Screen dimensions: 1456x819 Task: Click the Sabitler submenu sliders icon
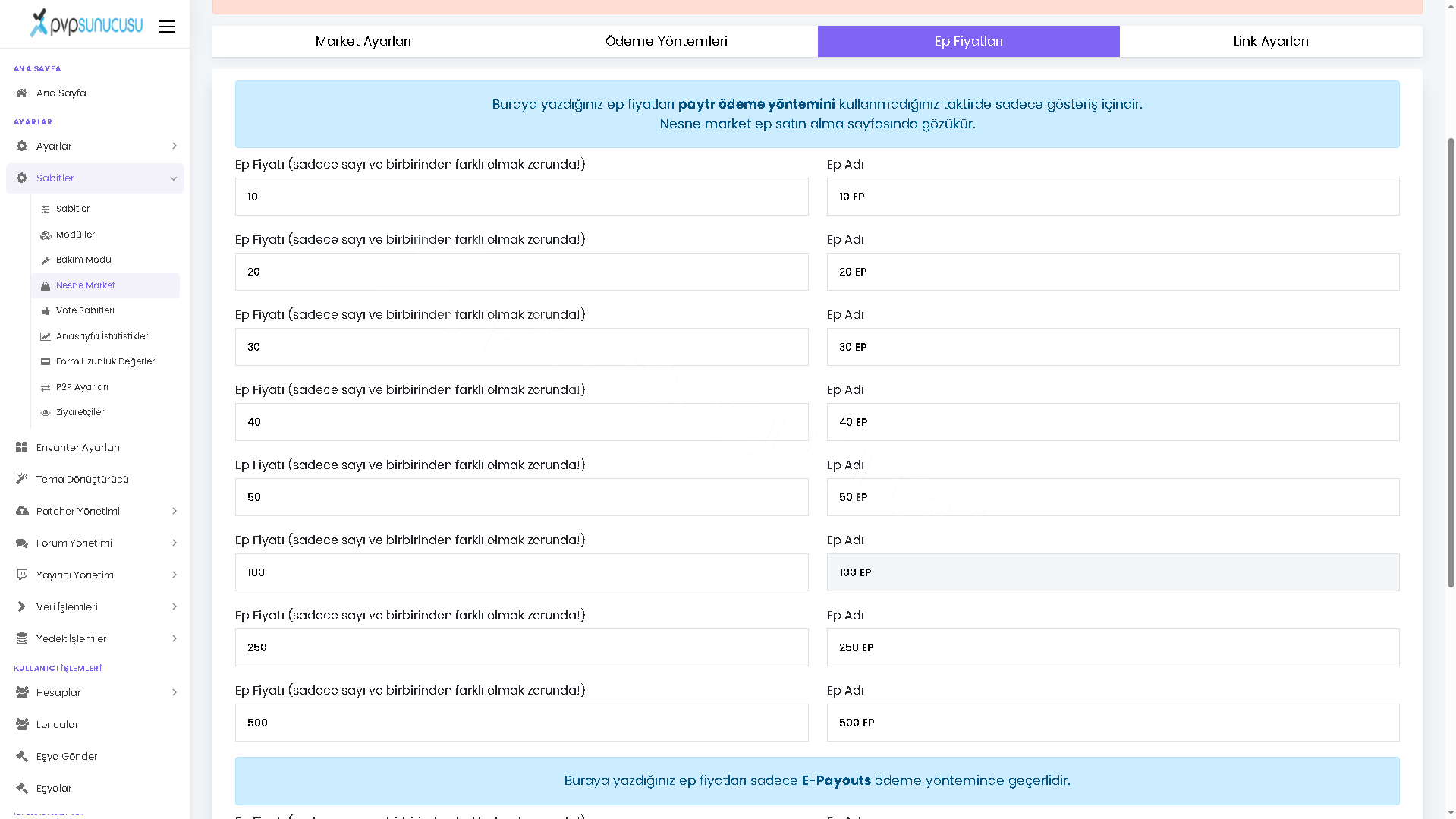point(46,209)
